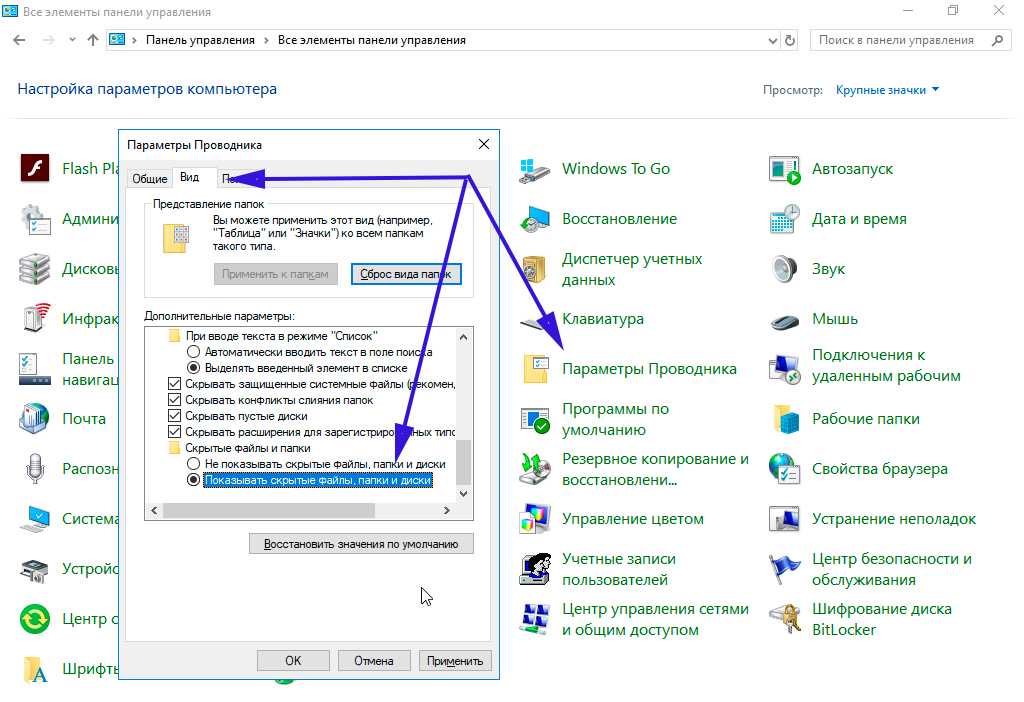
Task: Switch to the Общие tab
Action: pyautogui.click(x=150, y=178)
